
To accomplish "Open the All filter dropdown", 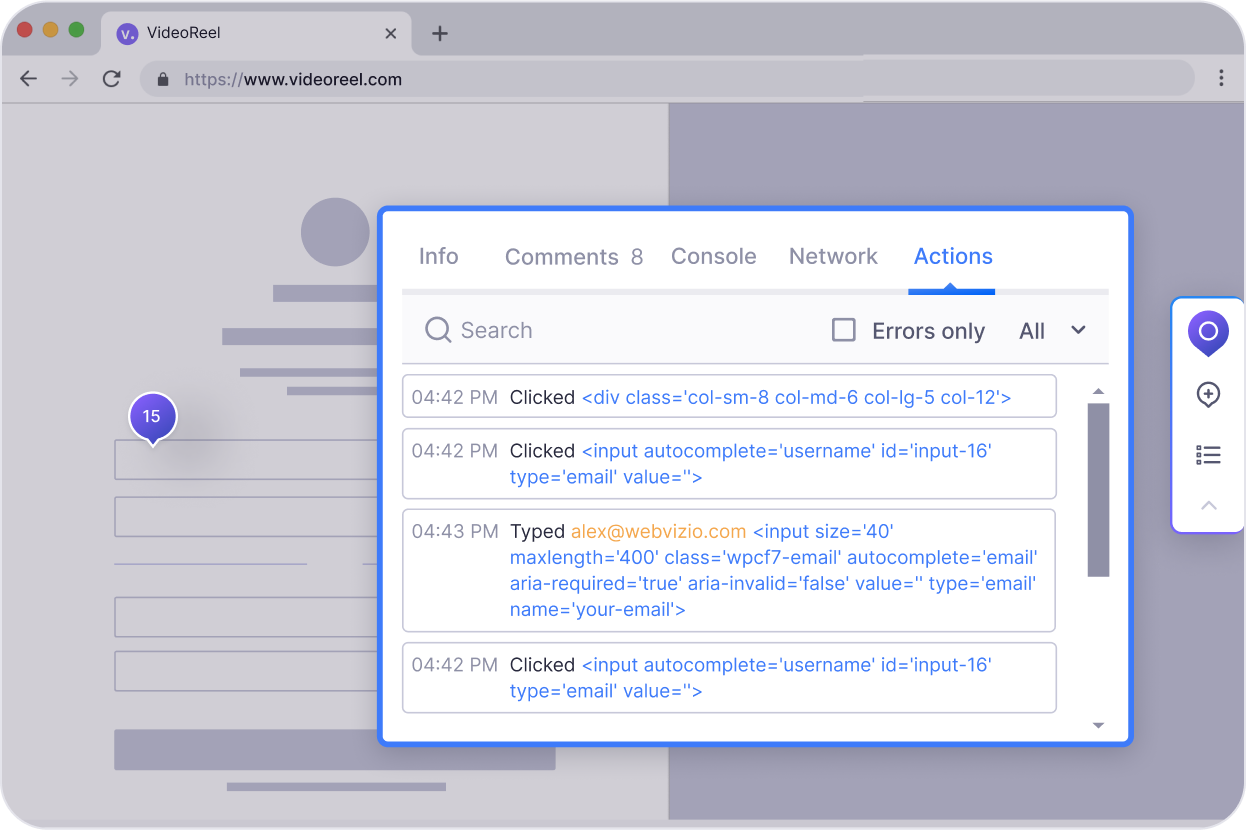I will click(1053, 330).
